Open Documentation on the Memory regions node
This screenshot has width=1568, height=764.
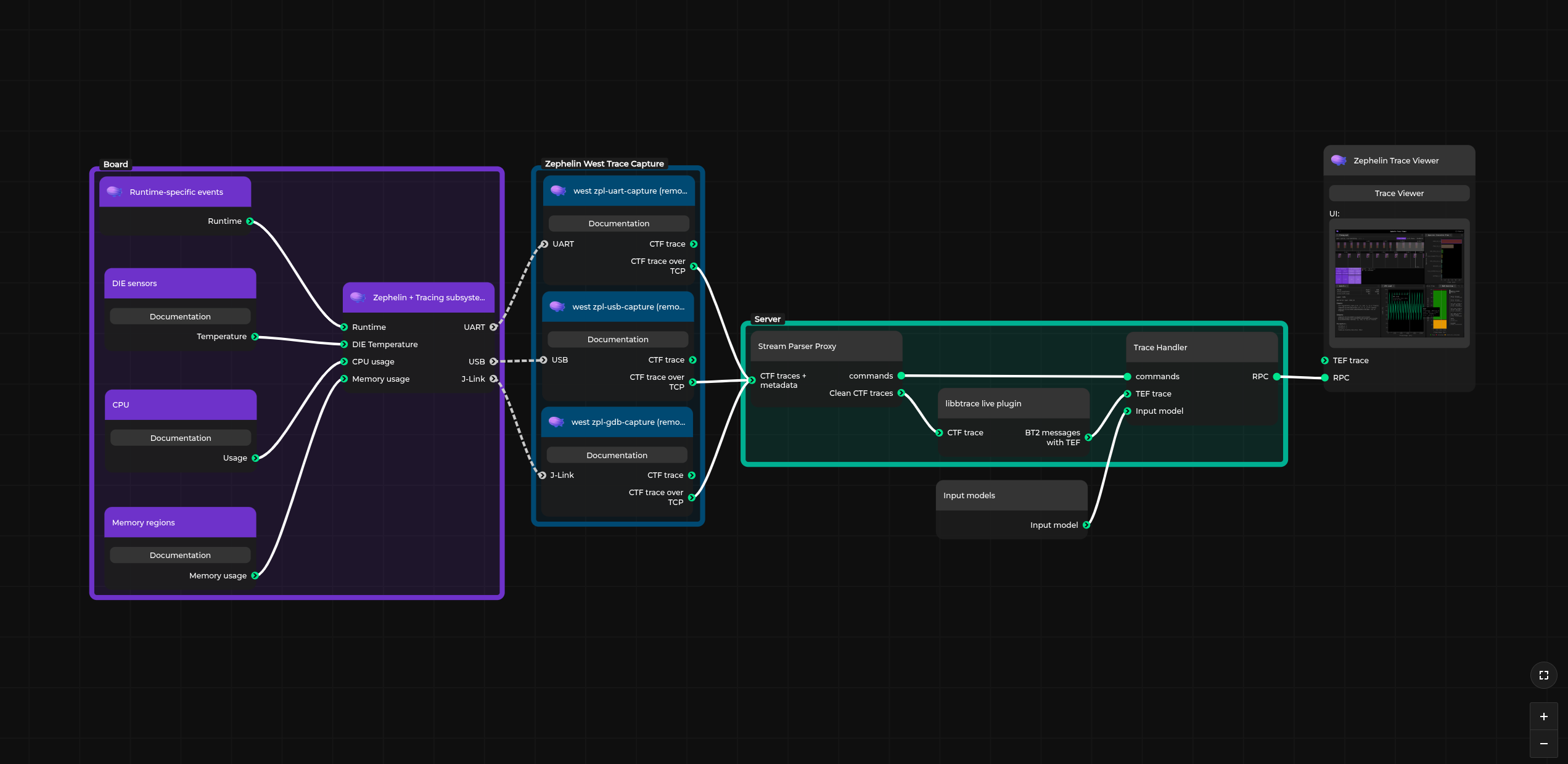[x=180, y=555]
